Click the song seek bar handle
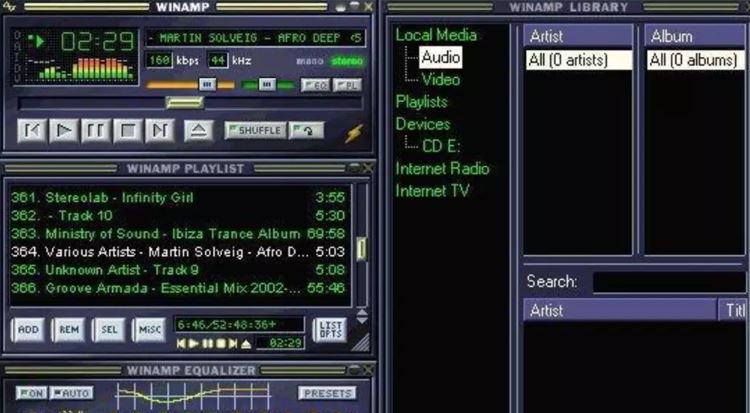The image size is (750, 413). pyautogui.click(x=185, y=102)
